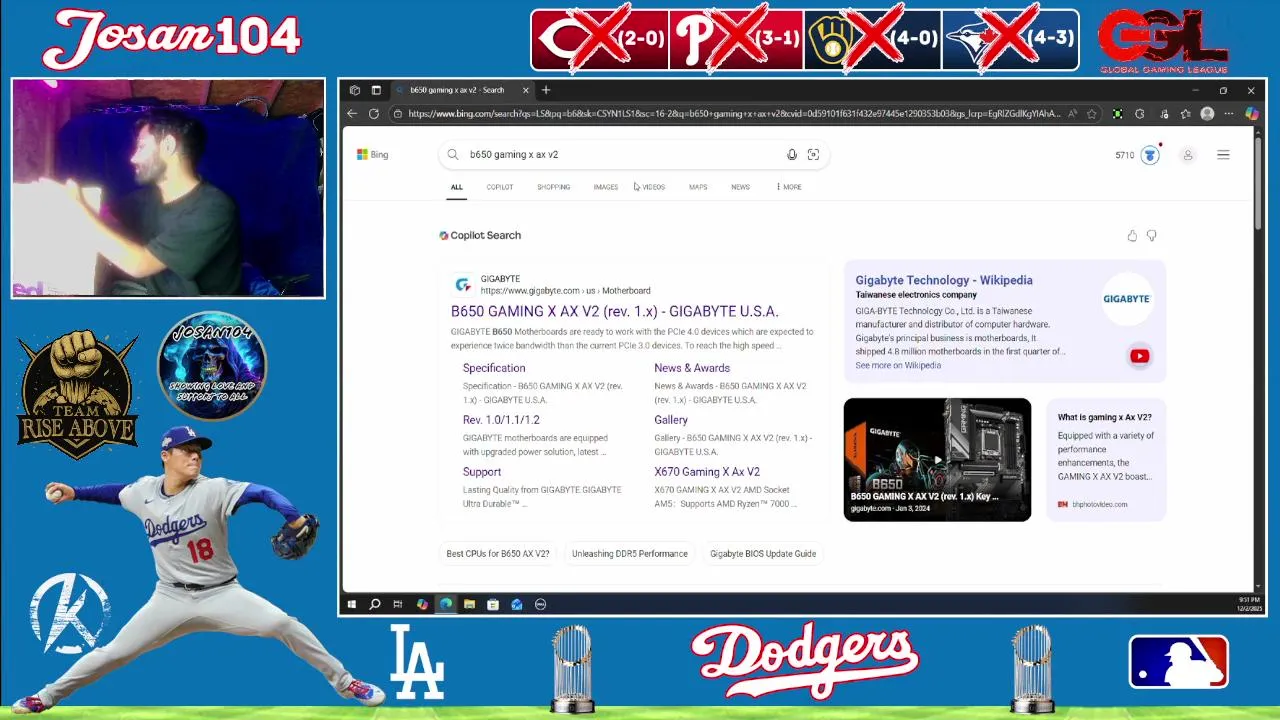This screenshot has width=1280, height=720.
Task: Open 'What is gaming x Ax V2?' card
Action: [1106, 460]
